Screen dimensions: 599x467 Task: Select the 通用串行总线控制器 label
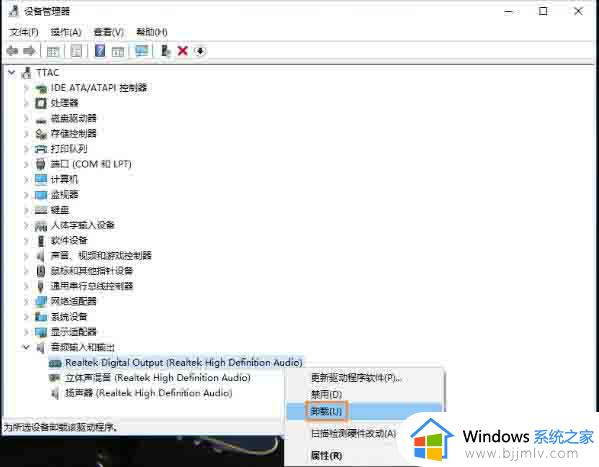point(92,286)
